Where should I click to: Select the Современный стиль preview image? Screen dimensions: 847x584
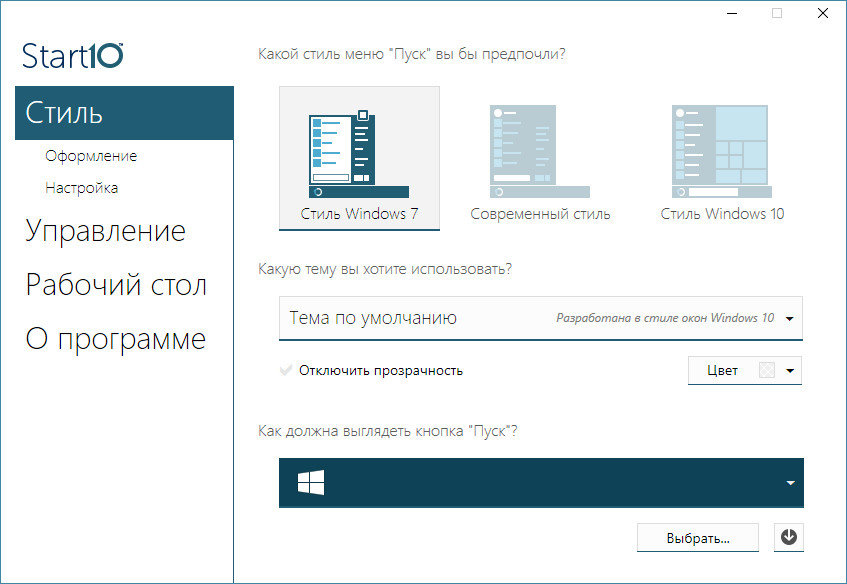(540, 148)
